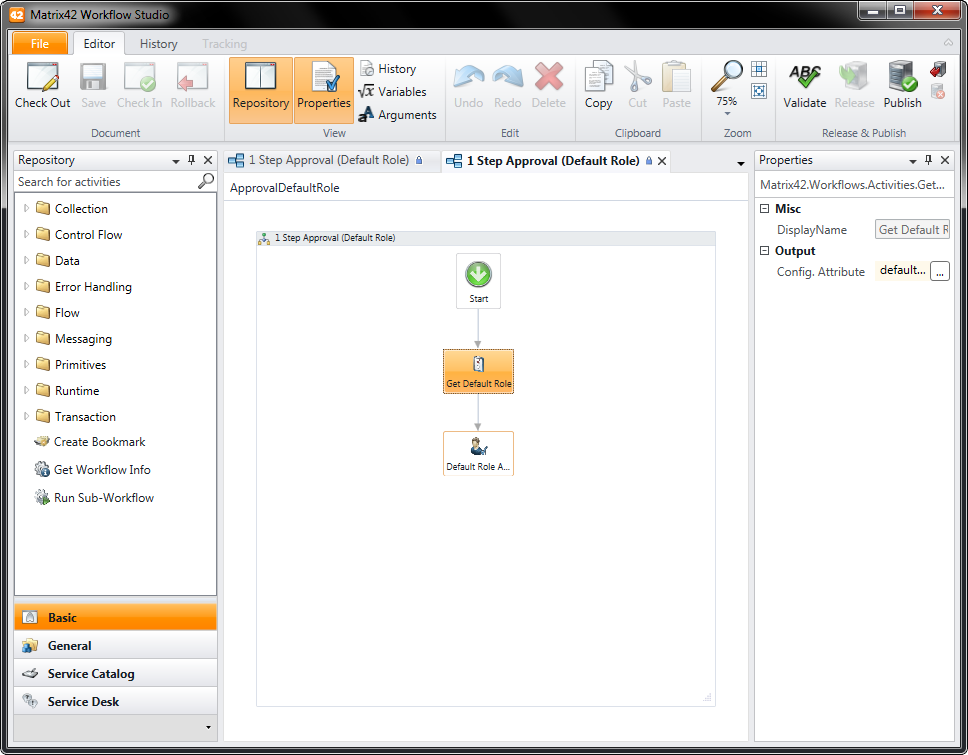Click the Undo arrow
Image resolution: width=968 pixels, height=755 pixels.
pyautogui.click(x=469, y=77)
